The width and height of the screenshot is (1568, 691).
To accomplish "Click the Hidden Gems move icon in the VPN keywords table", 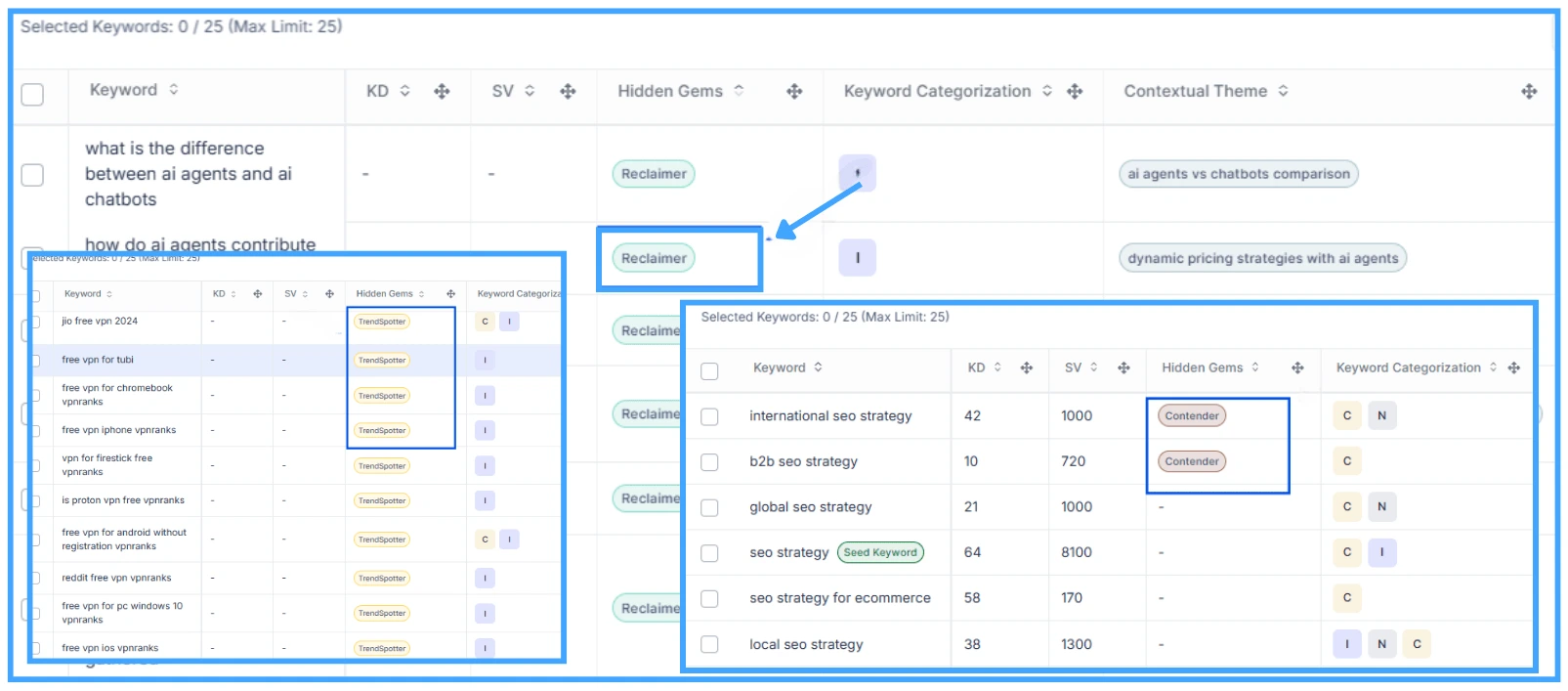I will coord(450,293).
